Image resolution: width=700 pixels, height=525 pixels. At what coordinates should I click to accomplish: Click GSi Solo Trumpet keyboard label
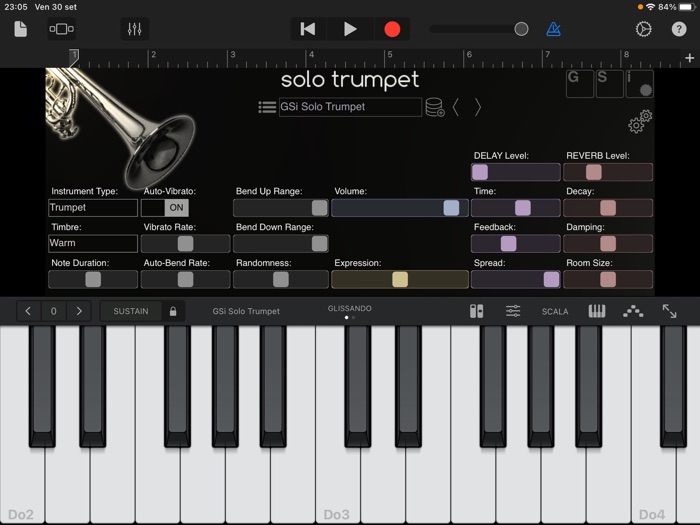click(246, 311)
